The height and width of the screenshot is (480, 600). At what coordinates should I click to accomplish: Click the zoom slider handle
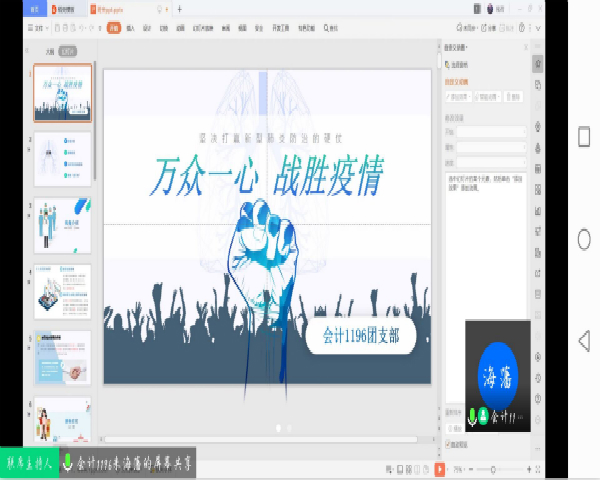click(x=493, y=469)
